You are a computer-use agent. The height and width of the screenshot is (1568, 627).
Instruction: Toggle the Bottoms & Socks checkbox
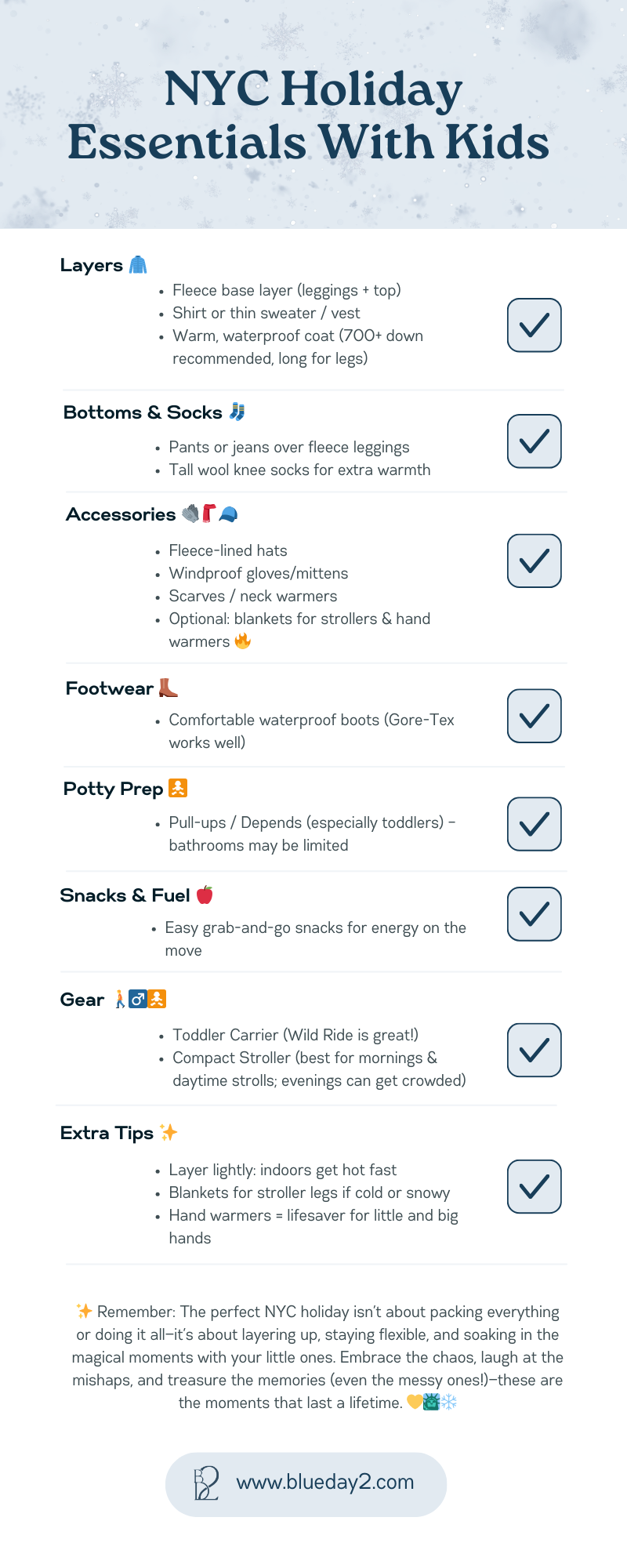click(x=534, y=441)
